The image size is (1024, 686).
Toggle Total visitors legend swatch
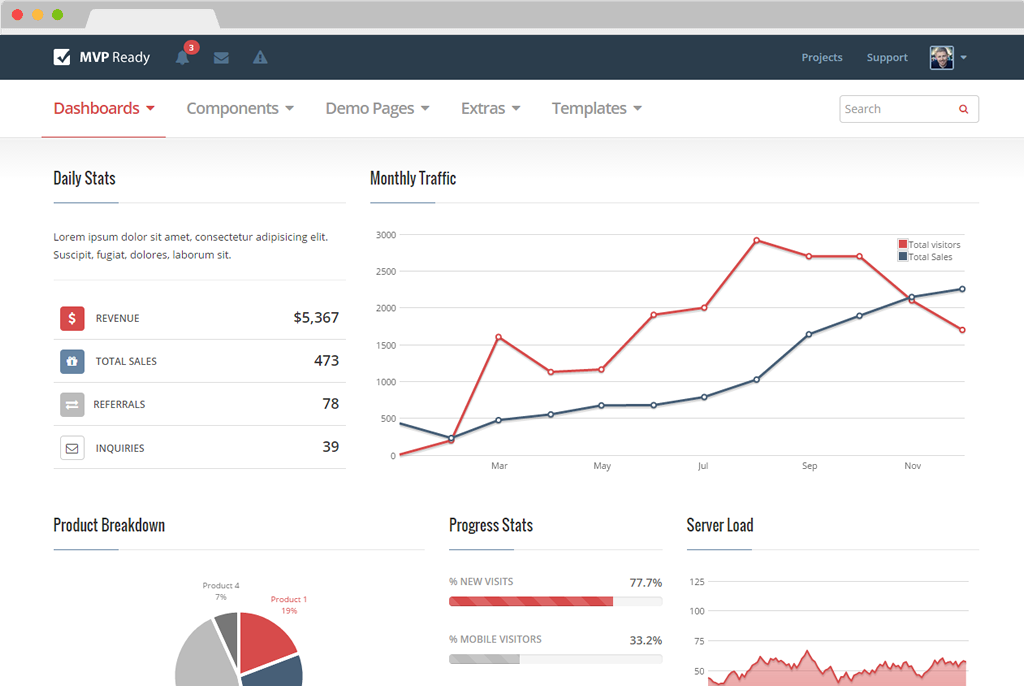click(903, 244)
